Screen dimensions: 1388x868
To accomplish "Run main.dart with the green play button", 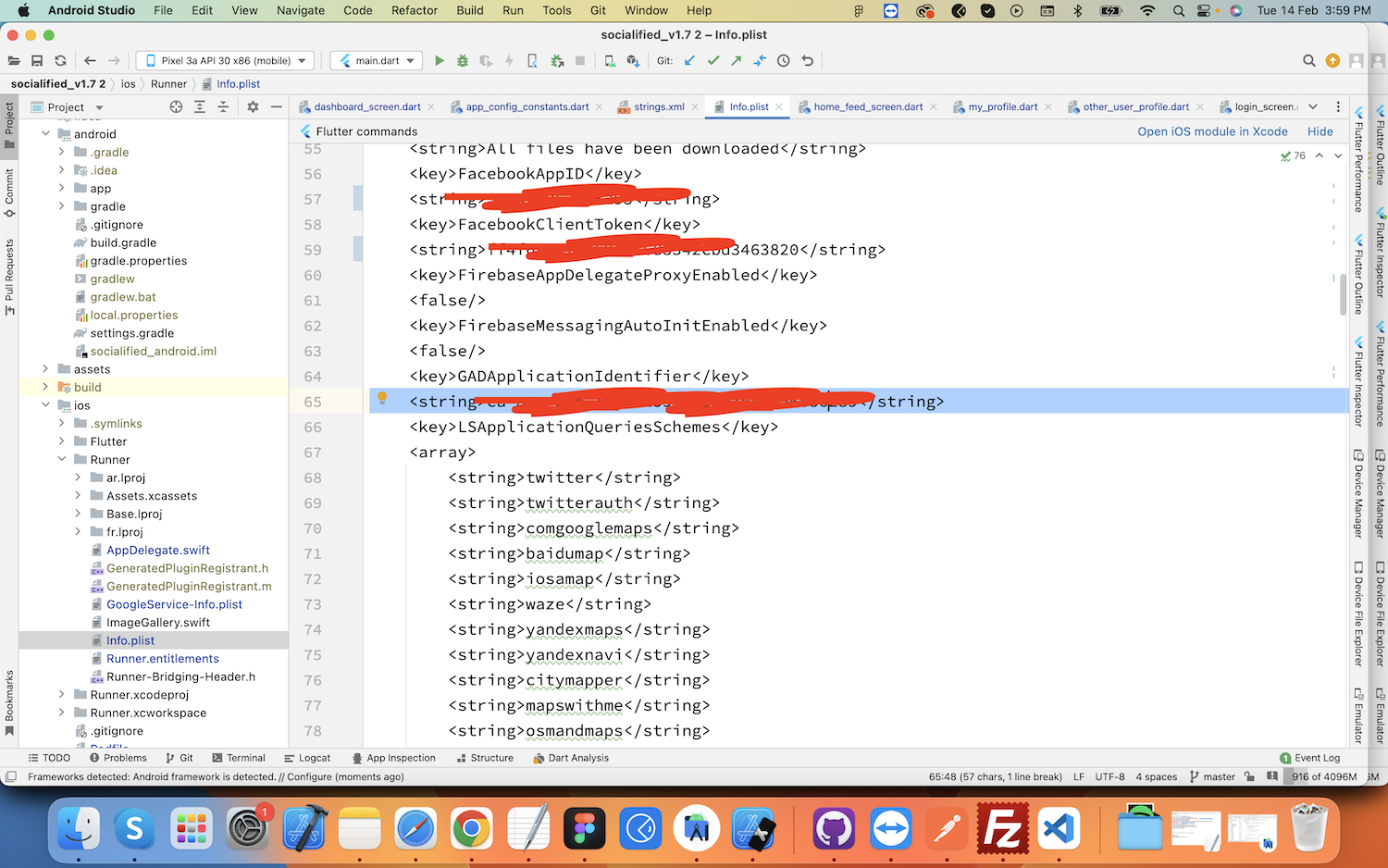I will (x=440, y=61).
